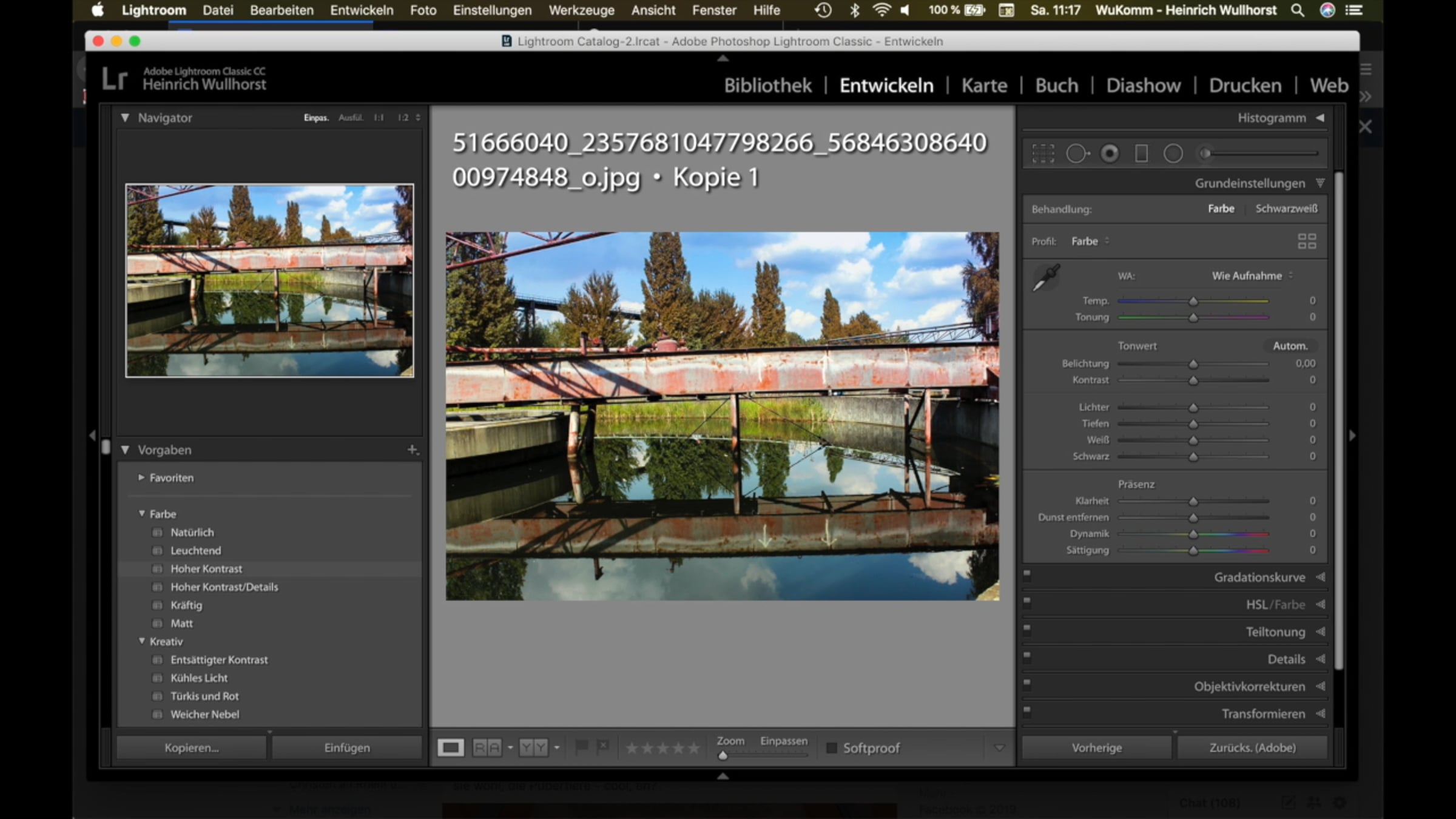Select the Red Eye Correction tool
The width and height of the screenshot is (1456, 819).
(x=1110, y=153)
